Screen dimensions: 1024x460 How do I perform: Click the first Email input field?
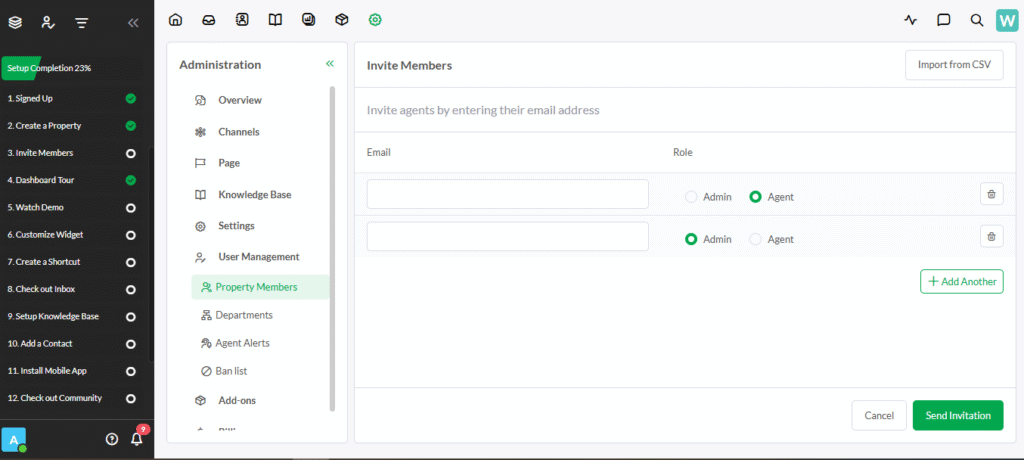click(x=507, y=194)
